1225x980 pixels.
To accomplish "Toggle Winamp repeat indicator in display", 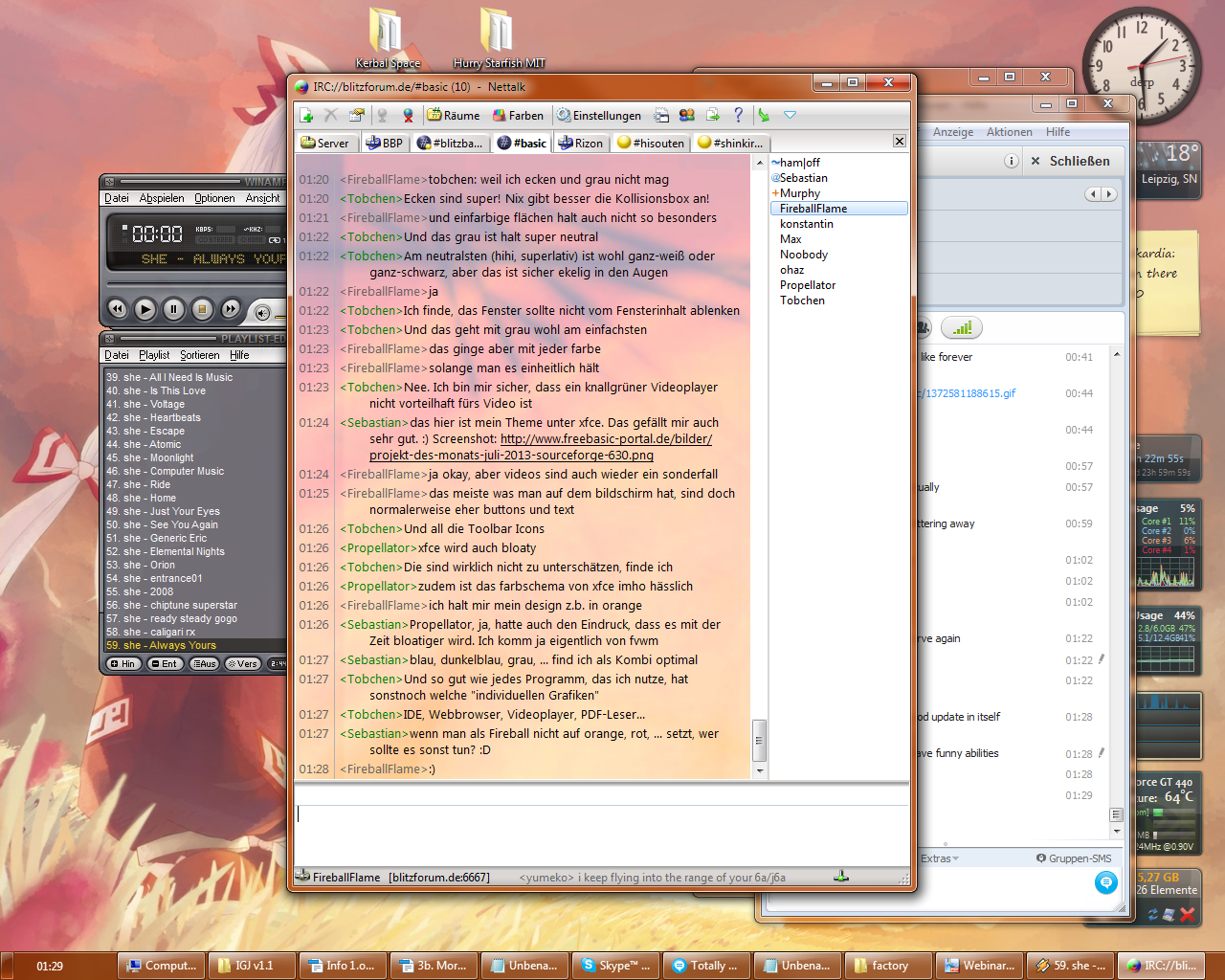I will 275,240.
